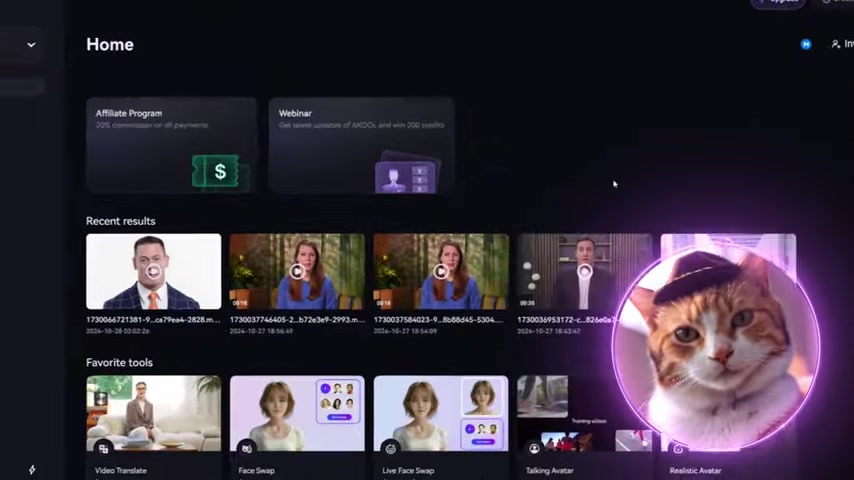The width and height of the screenshot is (854, 480).
Task: Click filename 1730066721381-9...ca79ea4-2828
Action: click(x=153, y=320)
